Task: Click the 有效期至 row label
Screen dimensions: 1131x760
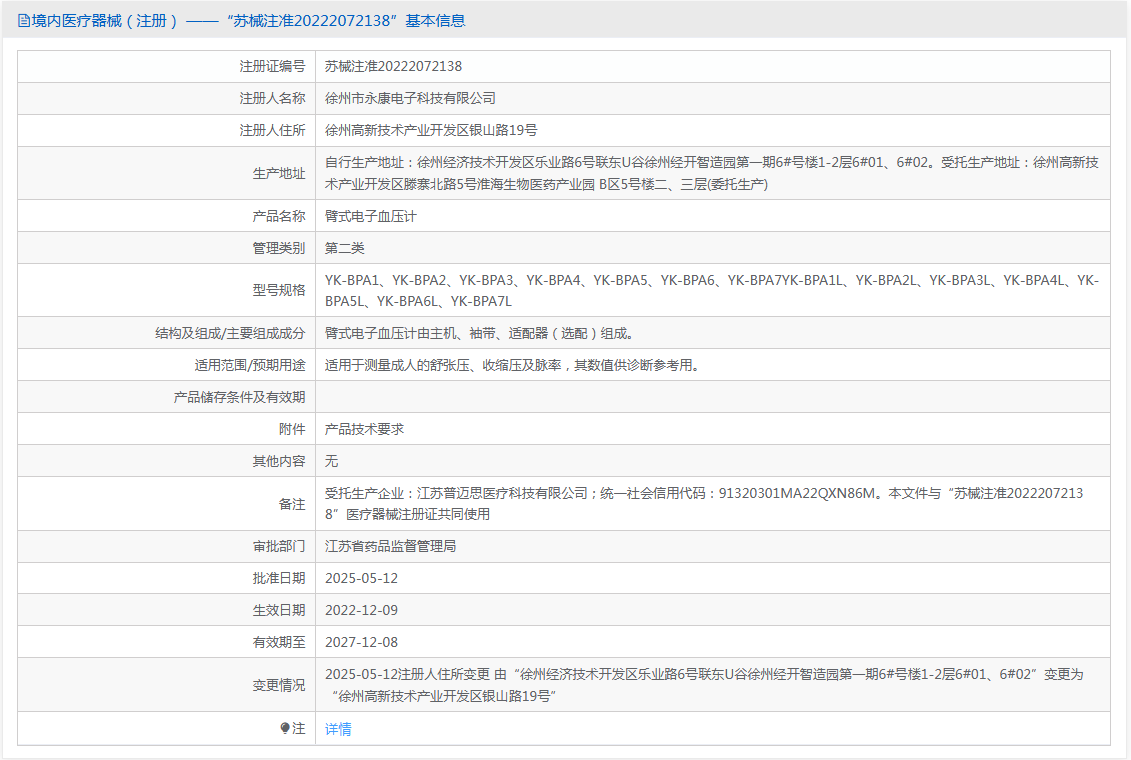Action: pyautogui.click(x=278, y=642)
